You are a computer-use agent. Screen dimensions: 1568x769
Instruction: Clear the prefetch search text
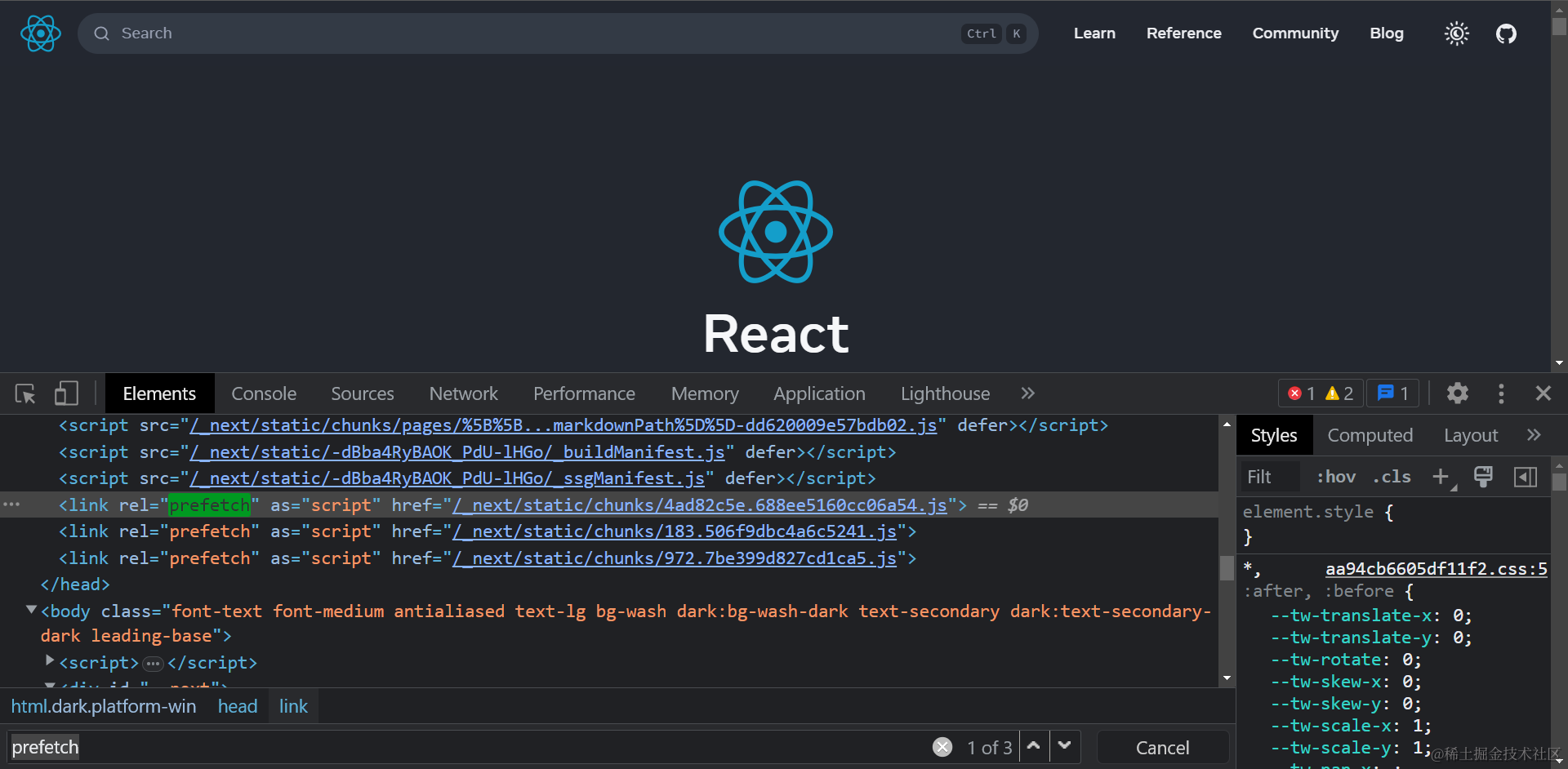(x=942, y=747)
